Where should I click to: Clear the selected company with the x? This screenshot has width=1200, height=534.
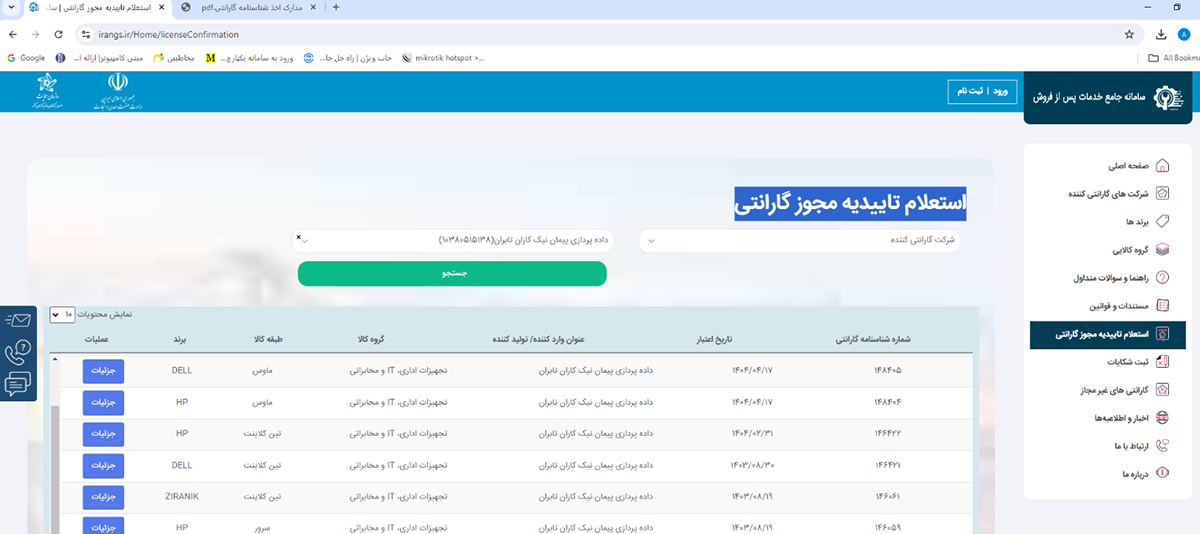coord(299,236)
